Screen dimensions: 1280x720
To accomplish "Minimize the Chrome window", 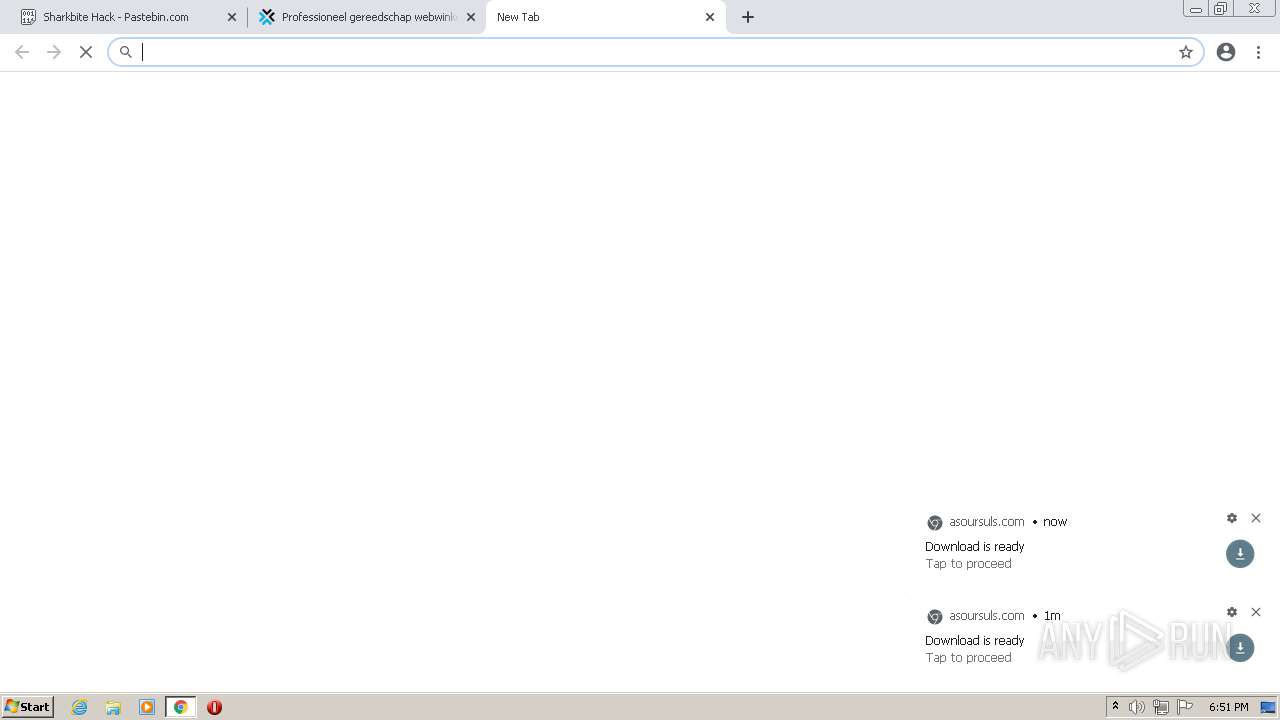I will pyautogui.click(x=1195, y=9).
